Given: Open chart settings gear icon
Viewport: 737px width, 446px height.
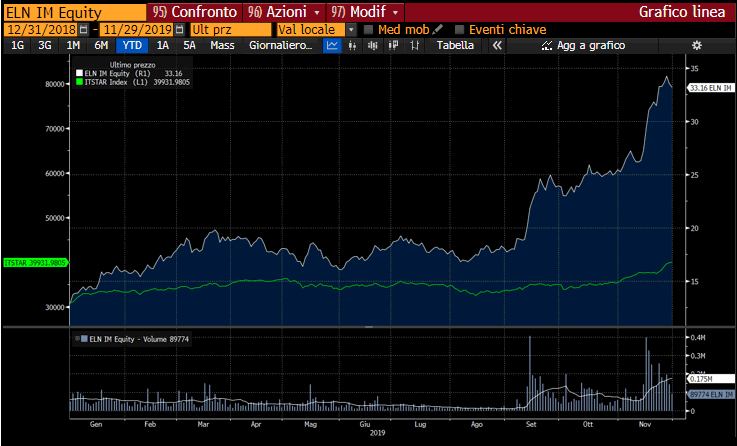Looking at the screenshot, I should pyautogui.click(x=697, y=46).
